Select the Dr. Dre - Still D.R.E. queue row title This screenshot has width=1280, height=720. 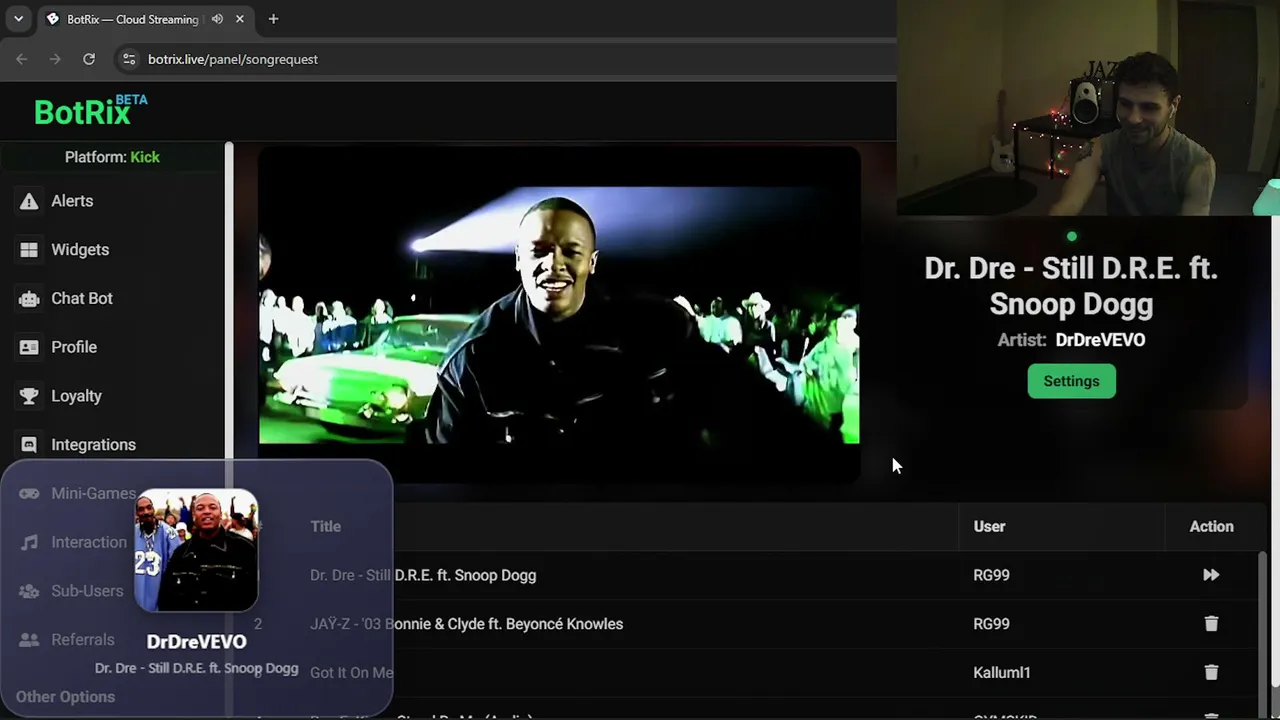pos(423,575)
